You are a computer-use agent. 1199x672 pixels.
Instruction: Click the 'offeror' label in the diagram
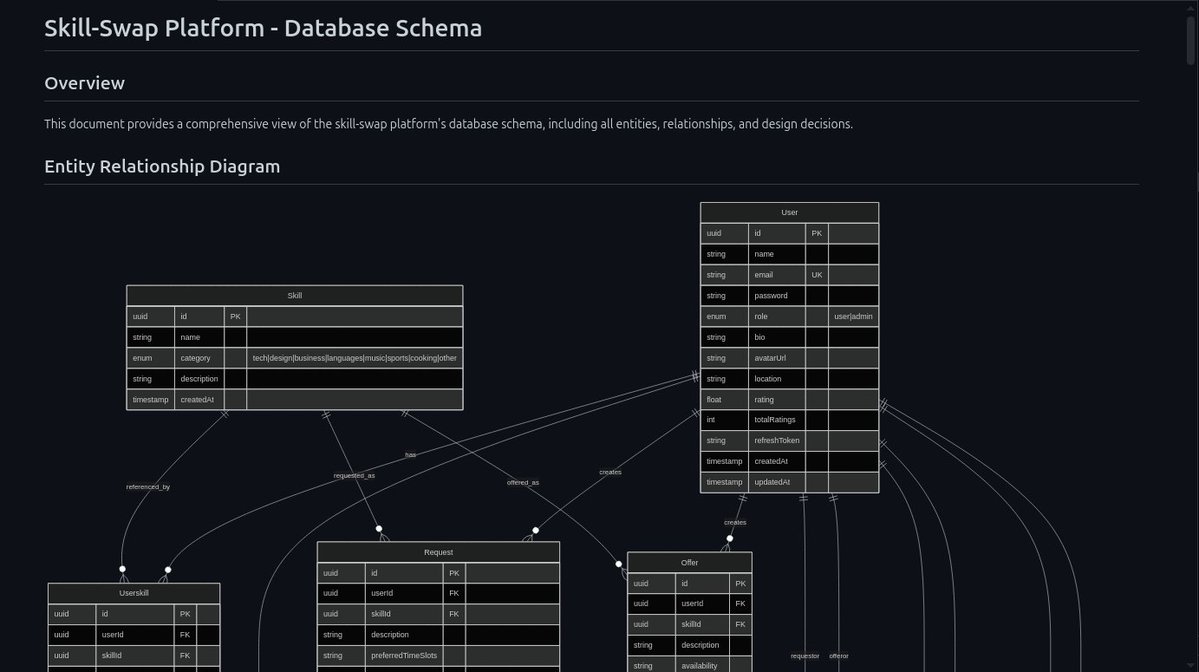coord(837,655)
